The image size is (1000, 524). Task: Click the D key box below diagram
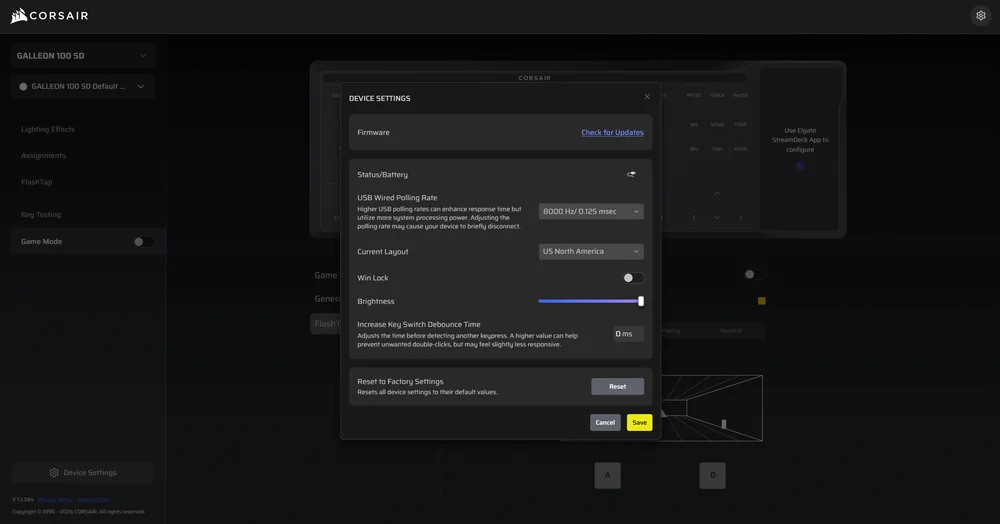[x=712, y=476]
